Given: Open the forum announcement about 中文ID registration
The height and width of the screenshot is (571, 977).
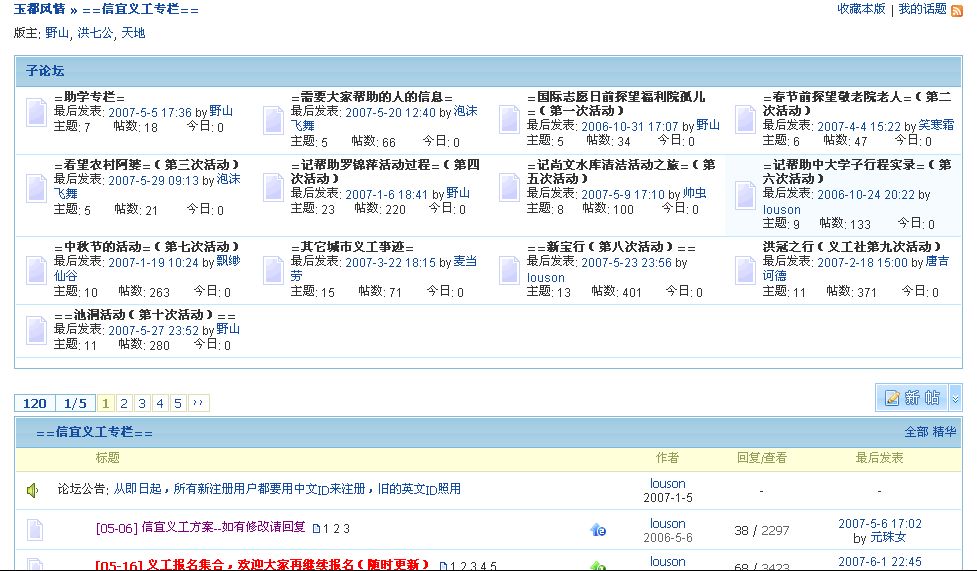Looking at the screenshot, I should (x=287, y=489).
